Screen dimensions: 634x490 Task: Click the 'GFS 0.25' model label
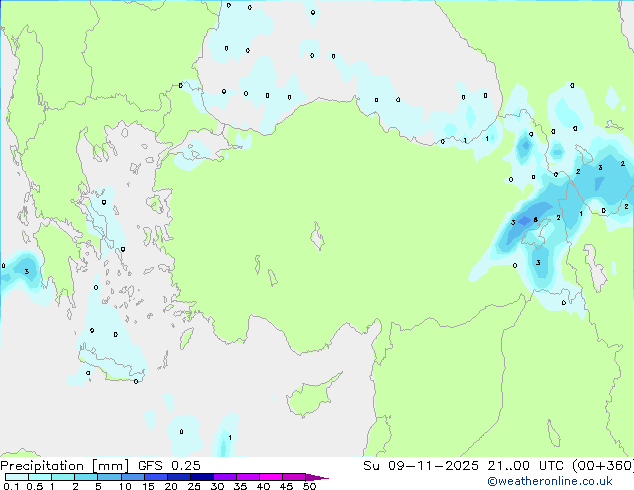(x=169, y=466)
